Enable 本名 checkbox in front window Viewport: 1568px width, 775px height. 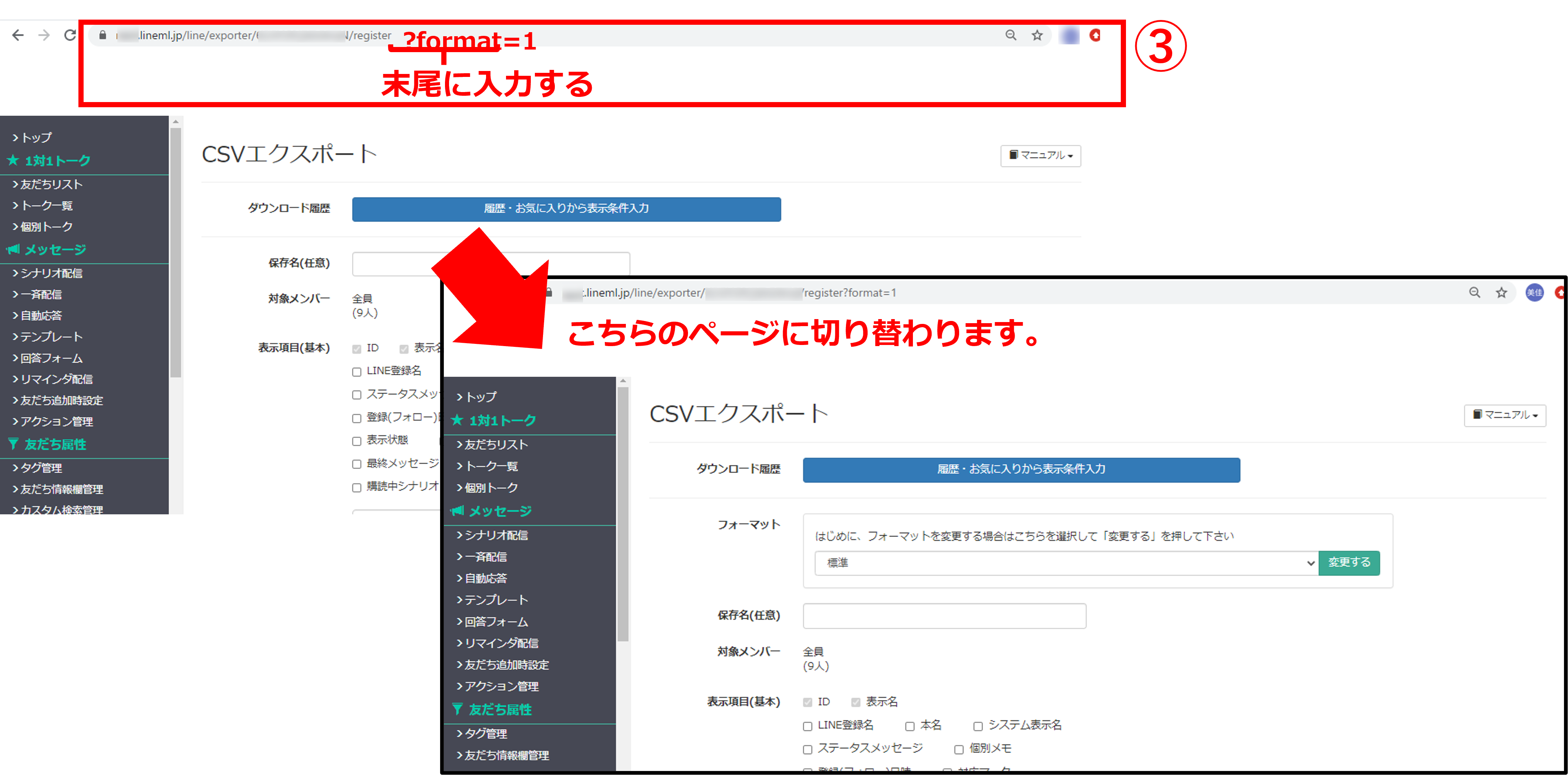pos(910,726)
